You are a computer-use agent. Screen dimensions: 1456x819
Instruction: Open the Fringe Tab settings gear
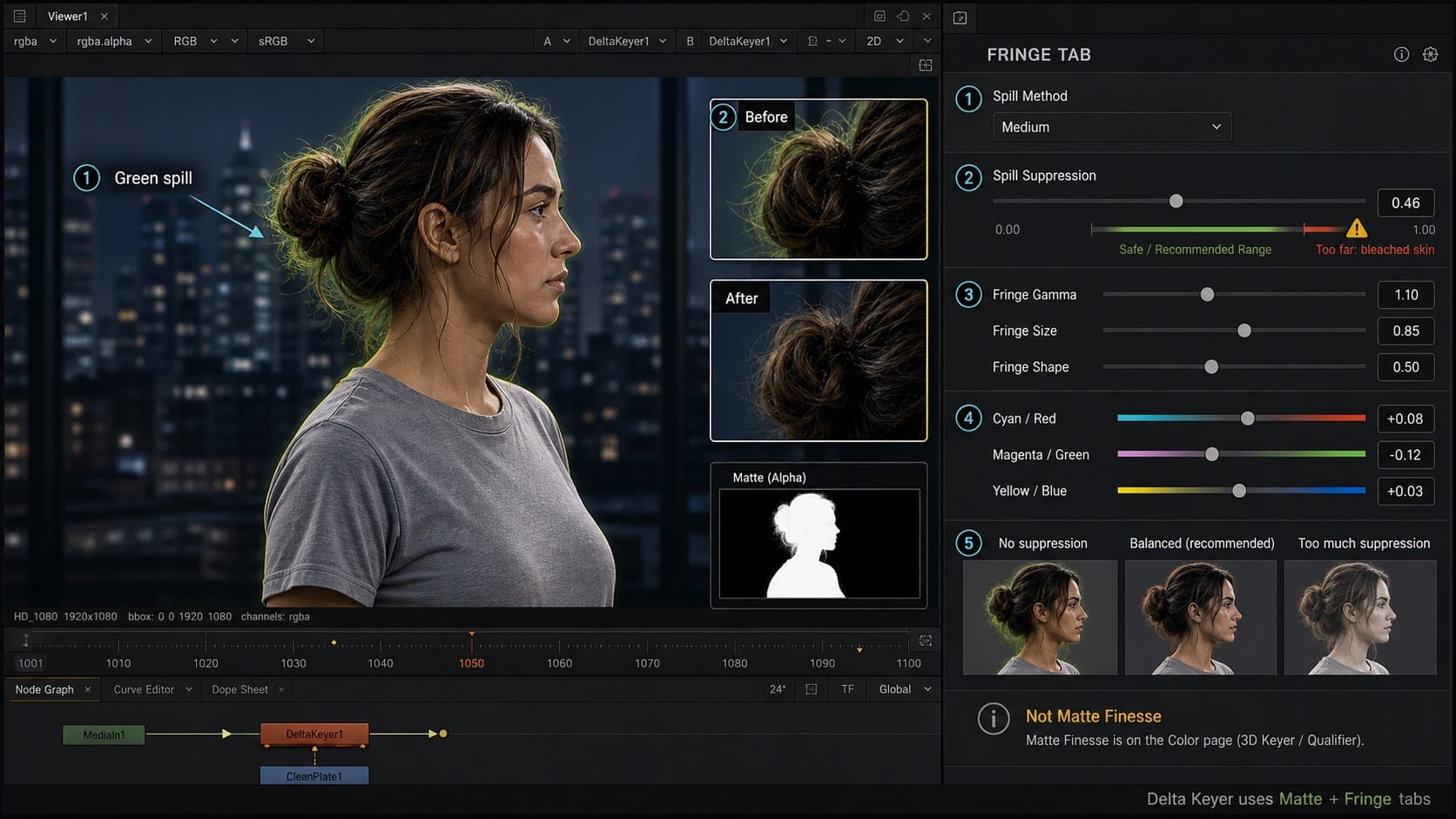pyautogui.click(x=1430, y=54)
